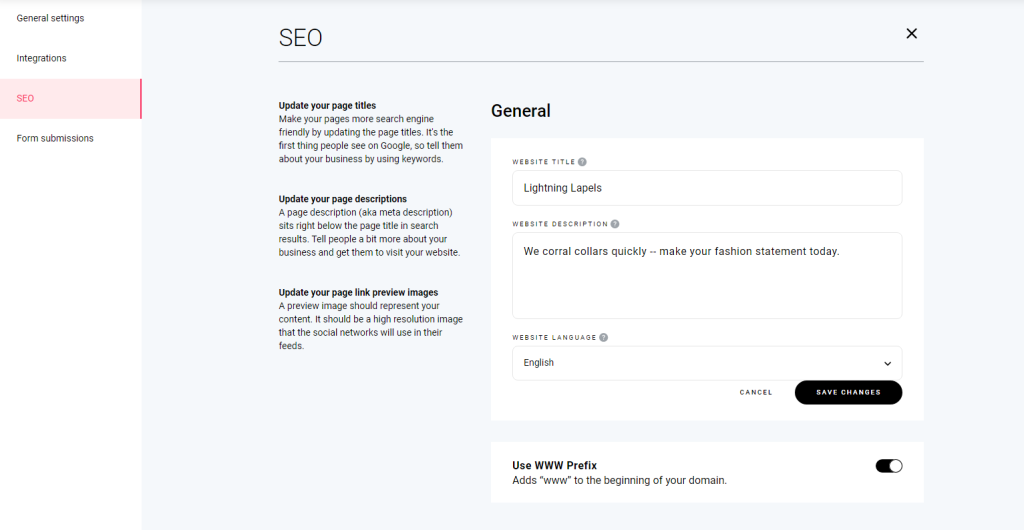The height and width of the screenshot is (530, 1024).
Task: Click the "Update your page link preview images" heading
Action: pos(358,292)
